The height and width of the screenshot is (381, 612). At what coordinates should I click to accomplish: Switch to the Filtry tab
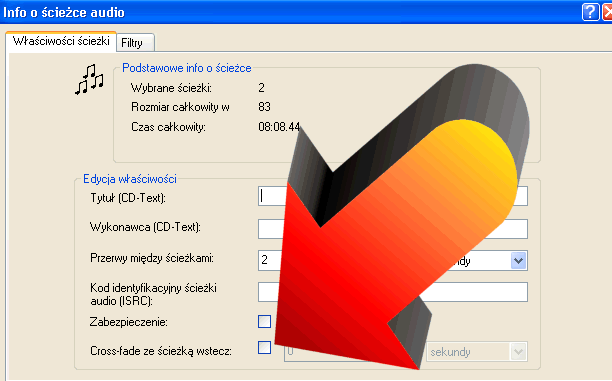tap(135, 43)
